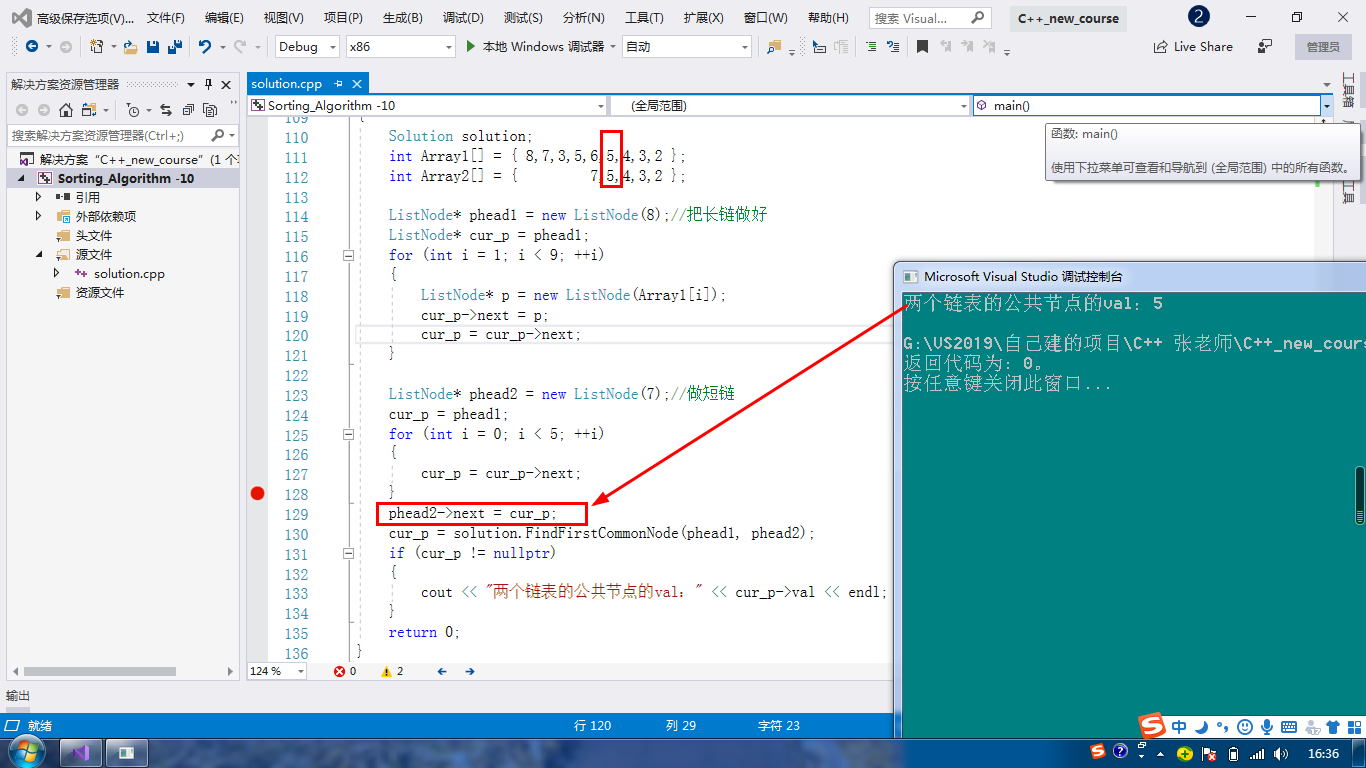Collapse the for loop at line 116

click(348, 256)
